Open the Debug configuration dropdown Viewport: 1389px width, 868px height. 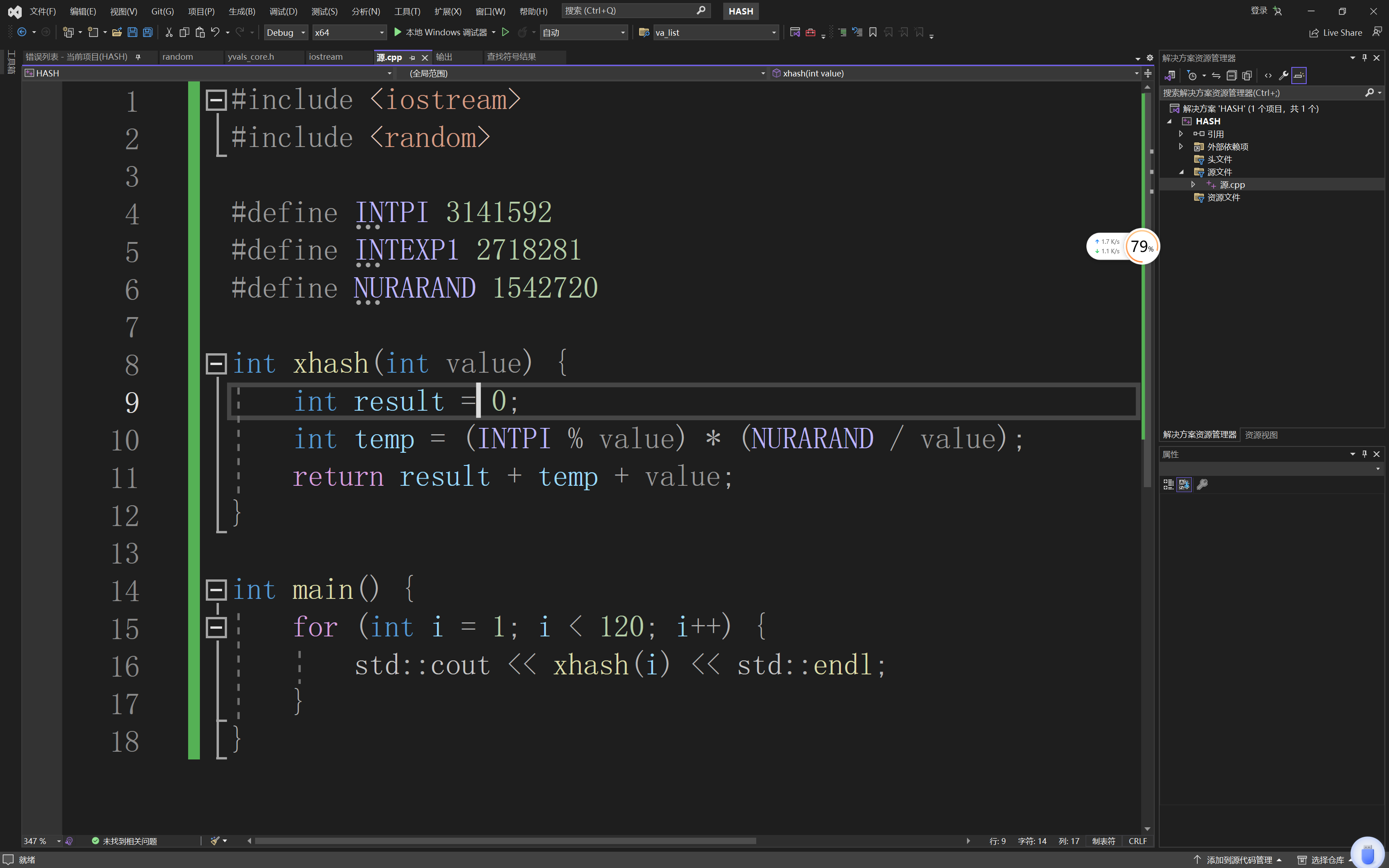[285, 33]
